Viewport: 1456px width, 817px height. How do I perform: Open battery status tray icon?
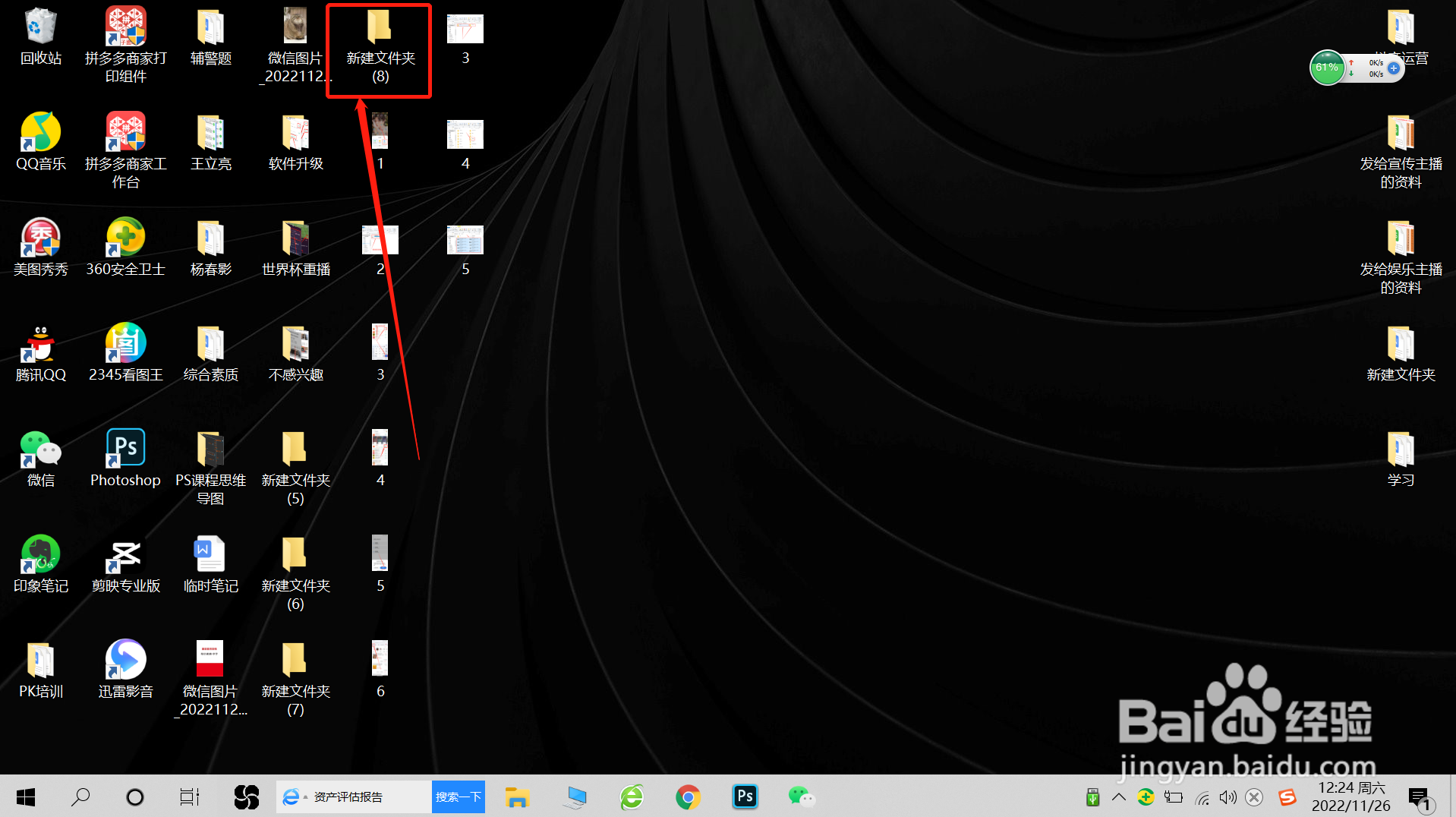1174,796
